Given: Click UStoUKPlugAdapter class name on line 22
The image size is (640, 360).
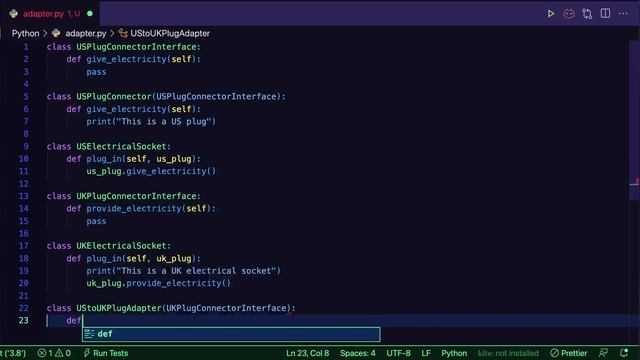Looking at the screenshot, I should 119,308.
